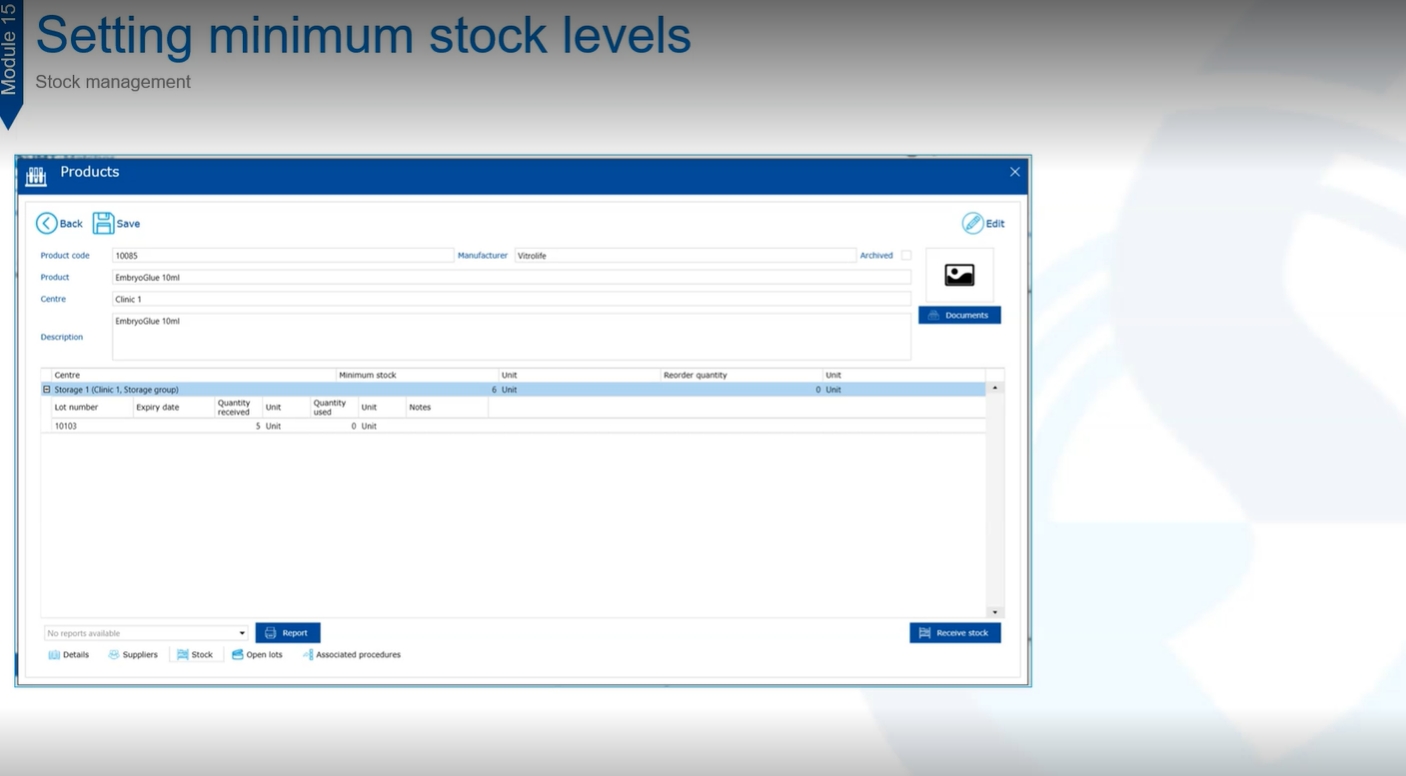Go to Associated procedures tab
Viewport: 1406px width, 776px height.
click(x=351, y=655)
